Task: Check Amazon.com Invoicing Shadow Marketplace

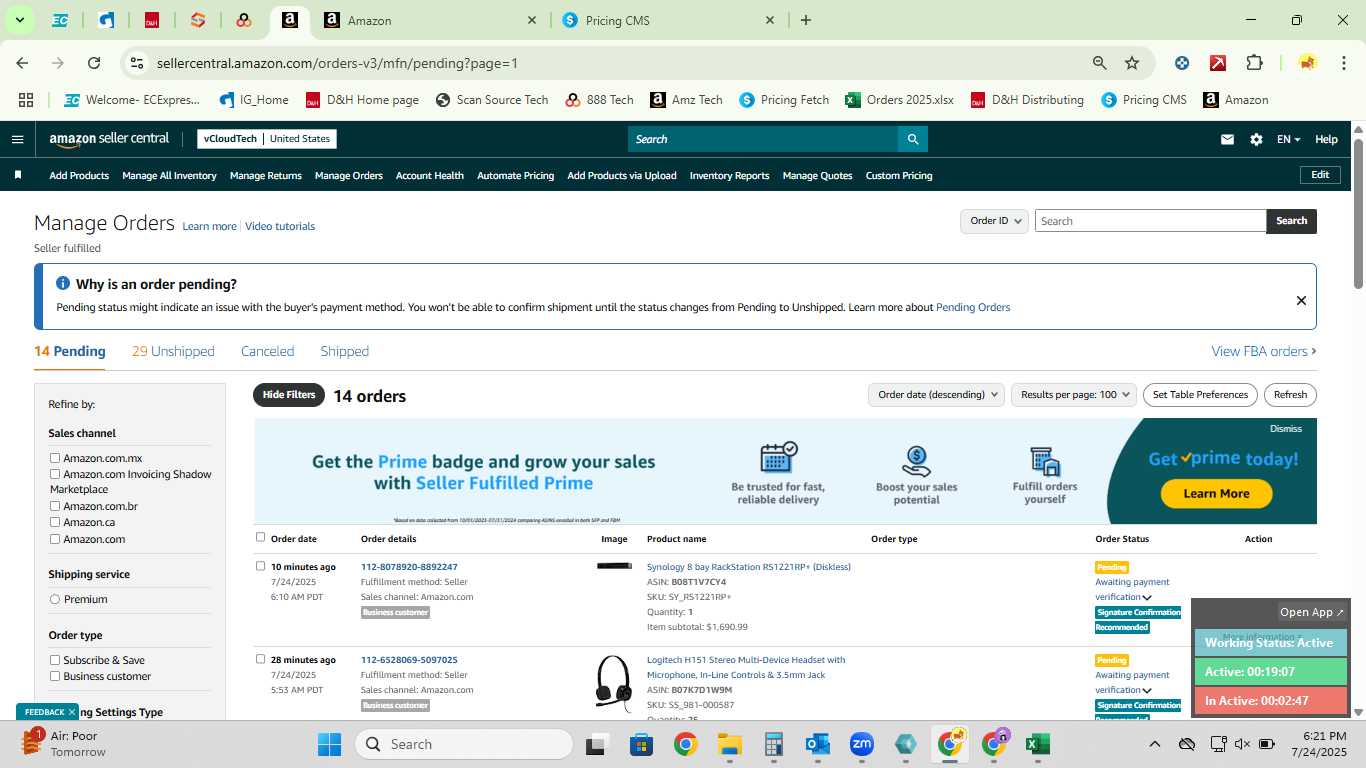Action: tap(55, 474)
